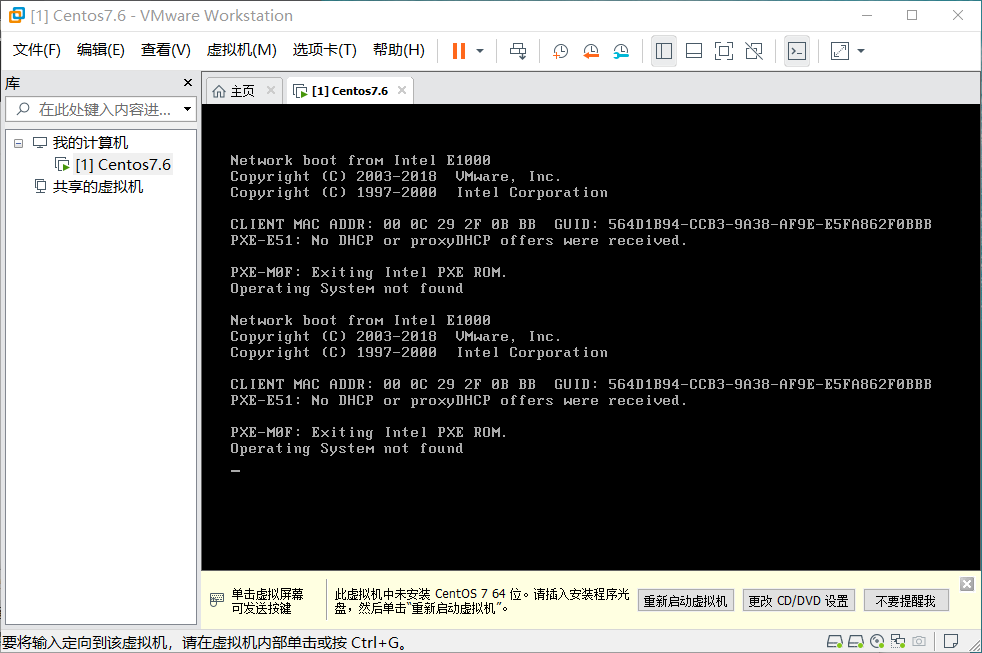Viewport: 982px width, 653px height.
Task: Open the 帮助(H) menu
Action: pyautogui.click(x=399, y=50)
